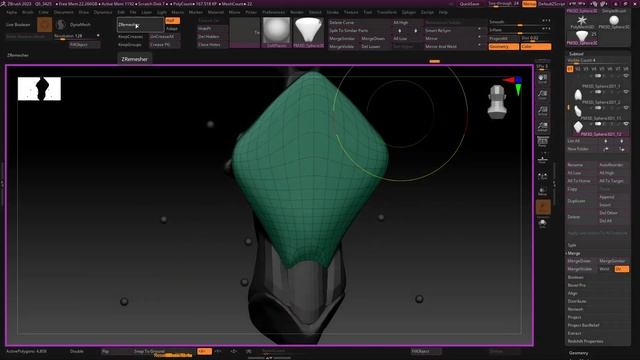Click AutoReorder button
Screen dimensions: 640x360
pos(613,165)
